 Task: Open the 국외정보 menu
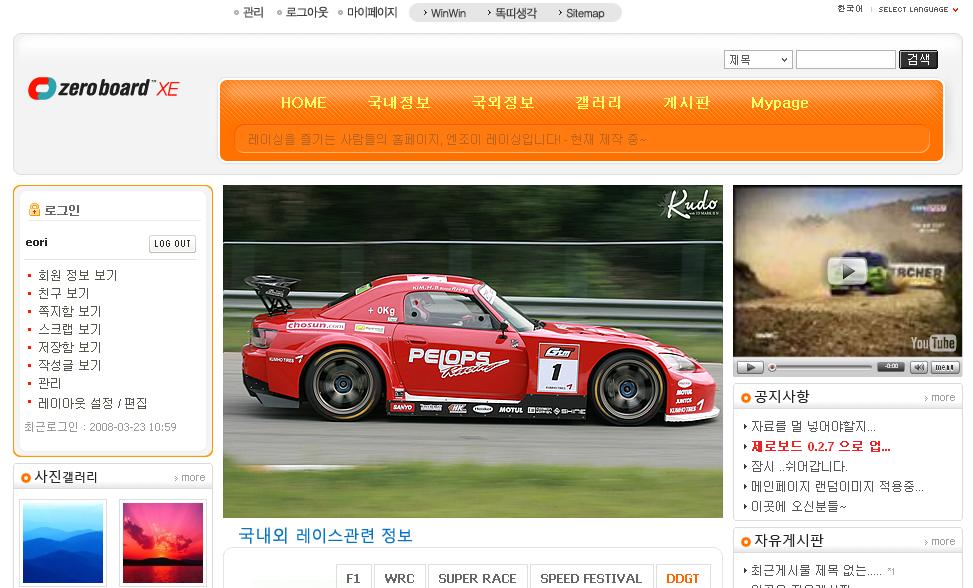point(503,103)
